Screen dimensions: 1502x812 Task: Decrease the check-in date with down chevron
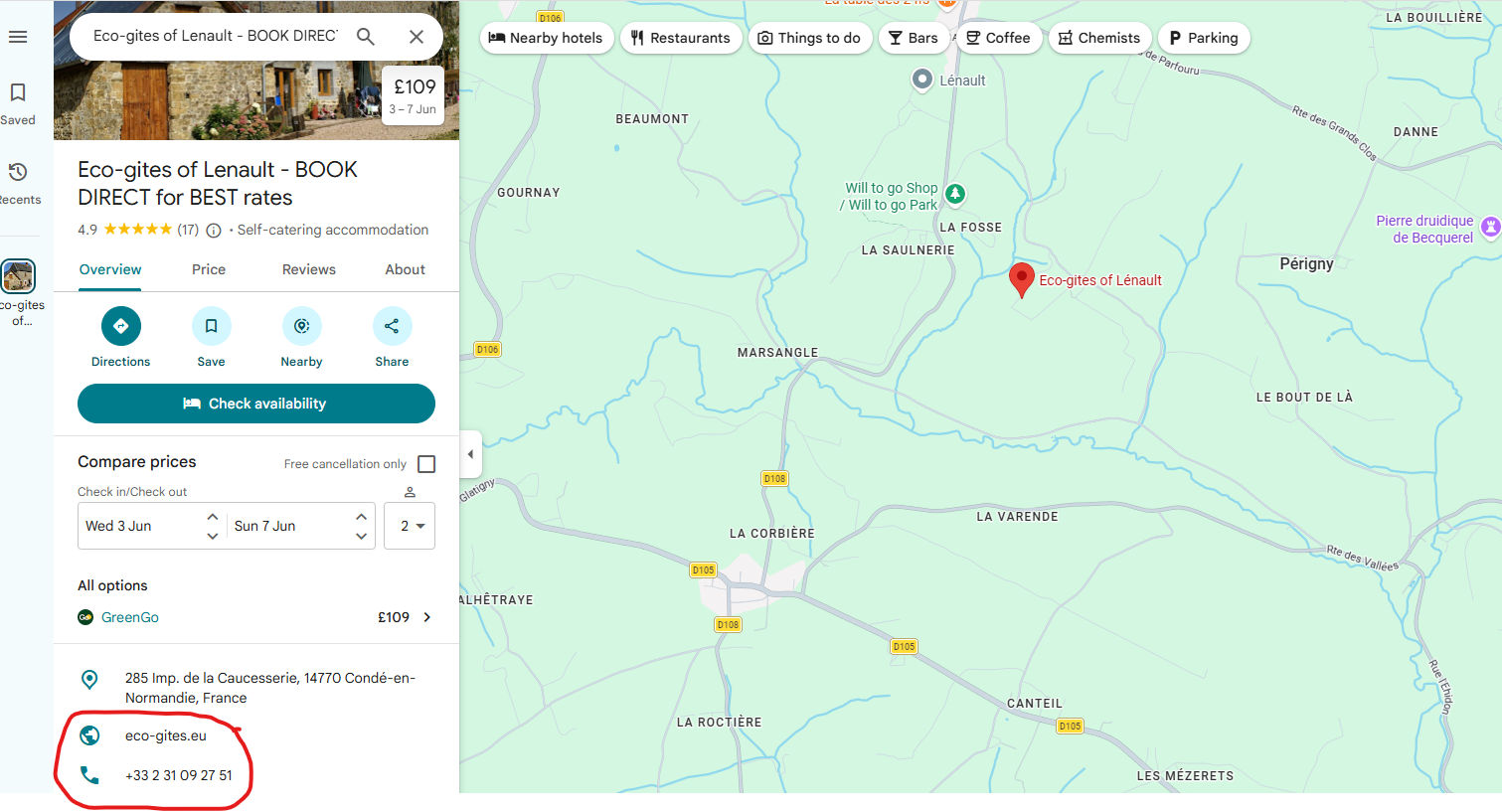click(213, 536)
